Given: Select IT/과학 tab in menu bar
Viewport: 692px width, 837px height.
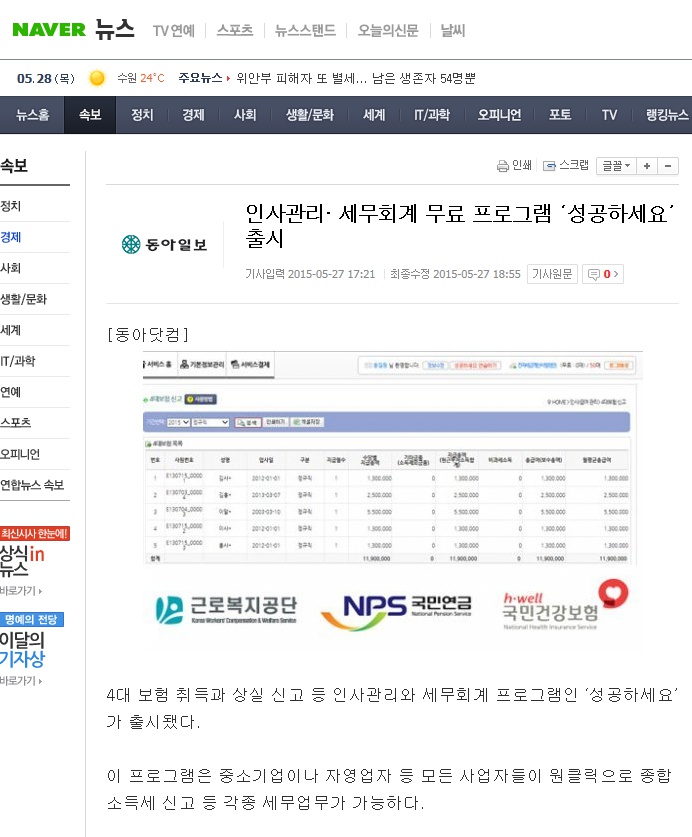Looking at the screenshot, I should (x=431, y=115).
